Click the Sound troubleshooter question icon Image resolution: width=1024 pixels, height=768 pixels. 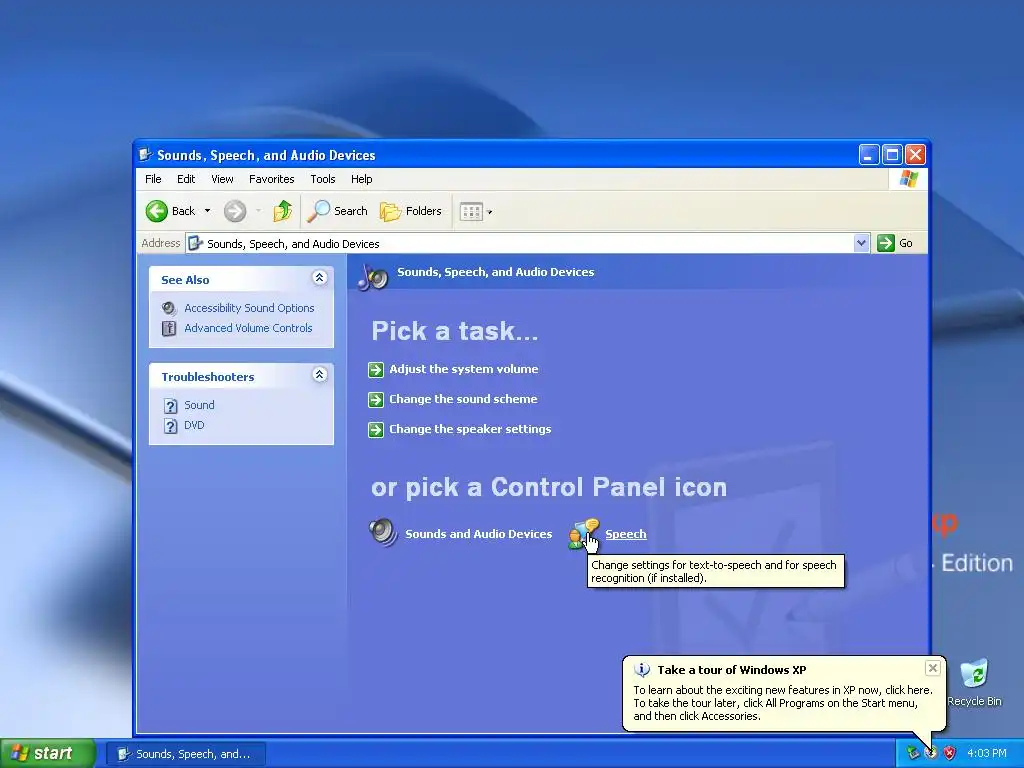(x=170, y=406)
